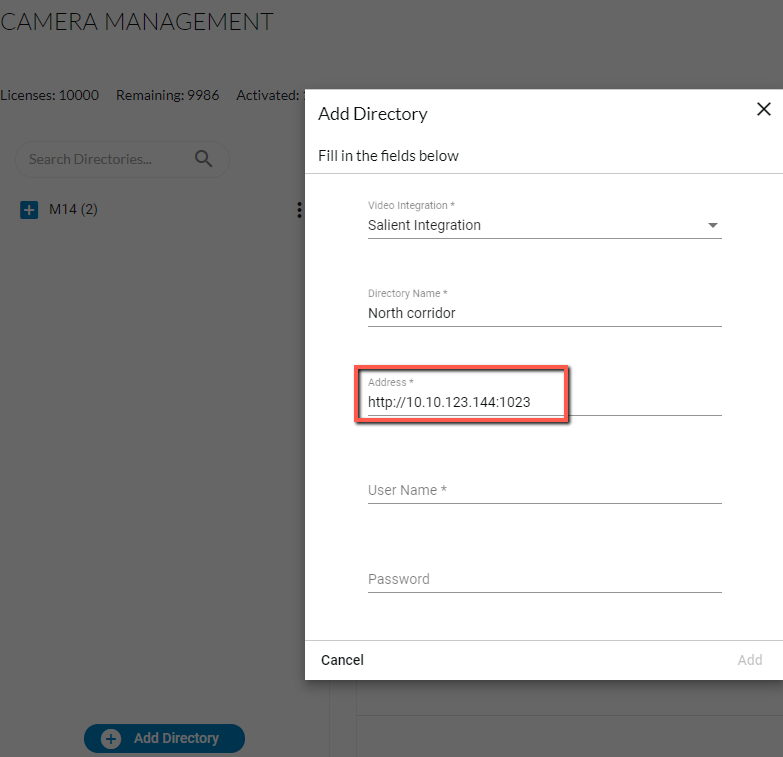
Task: Click the Licenses: 10000 counter text
Action: [x=49, y=95]
